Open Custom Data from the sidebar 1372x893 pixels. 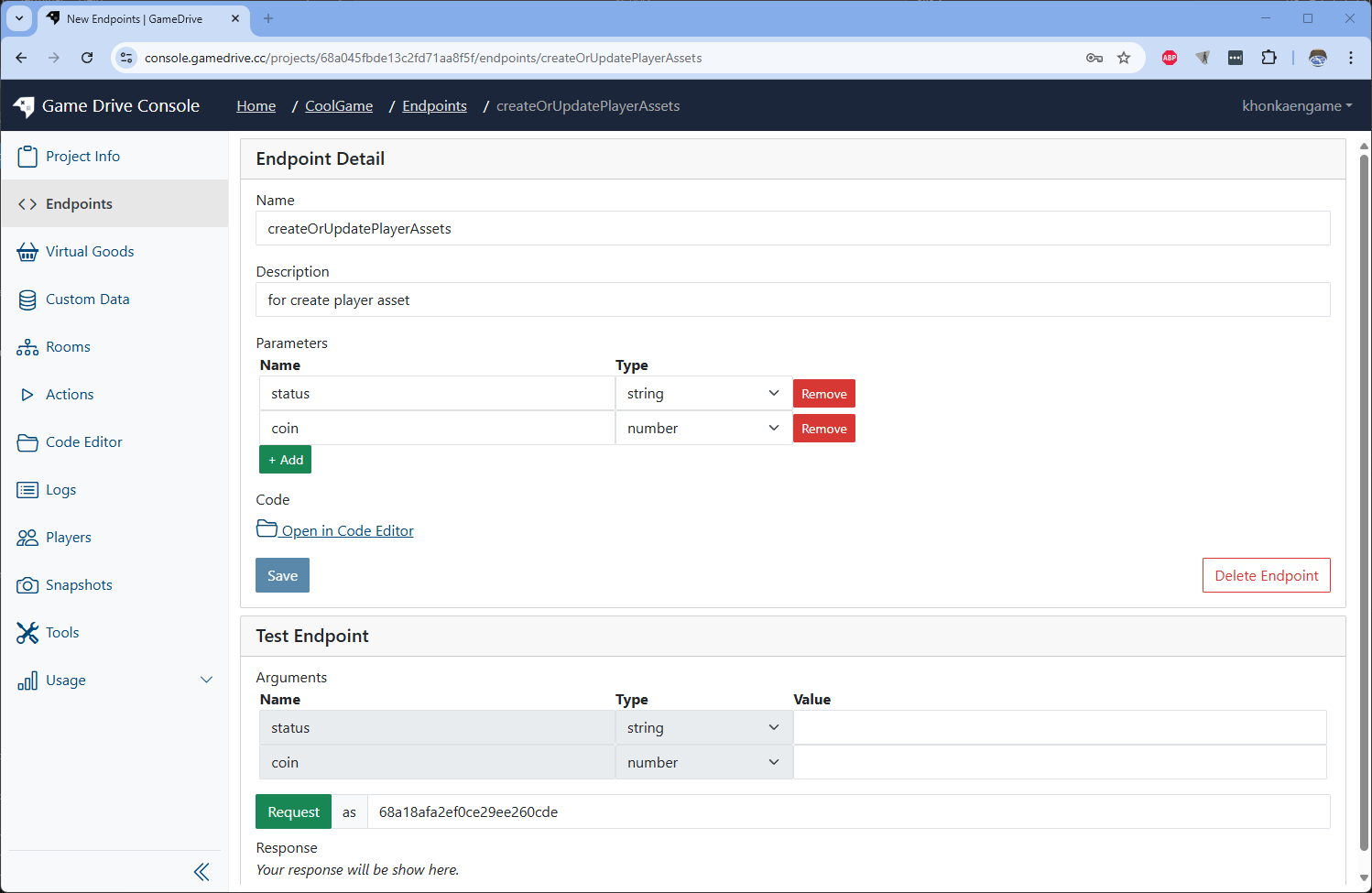click(x=87, y=299)
